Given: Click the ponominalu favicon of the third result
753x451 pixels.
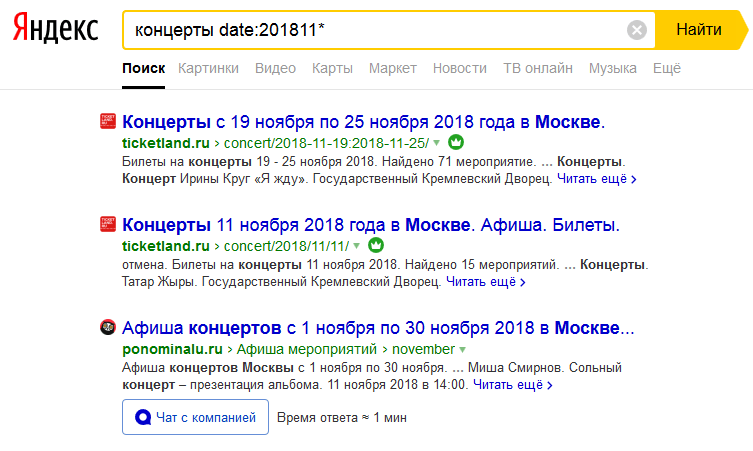Looking at the screenshot, I should [108, 328].
